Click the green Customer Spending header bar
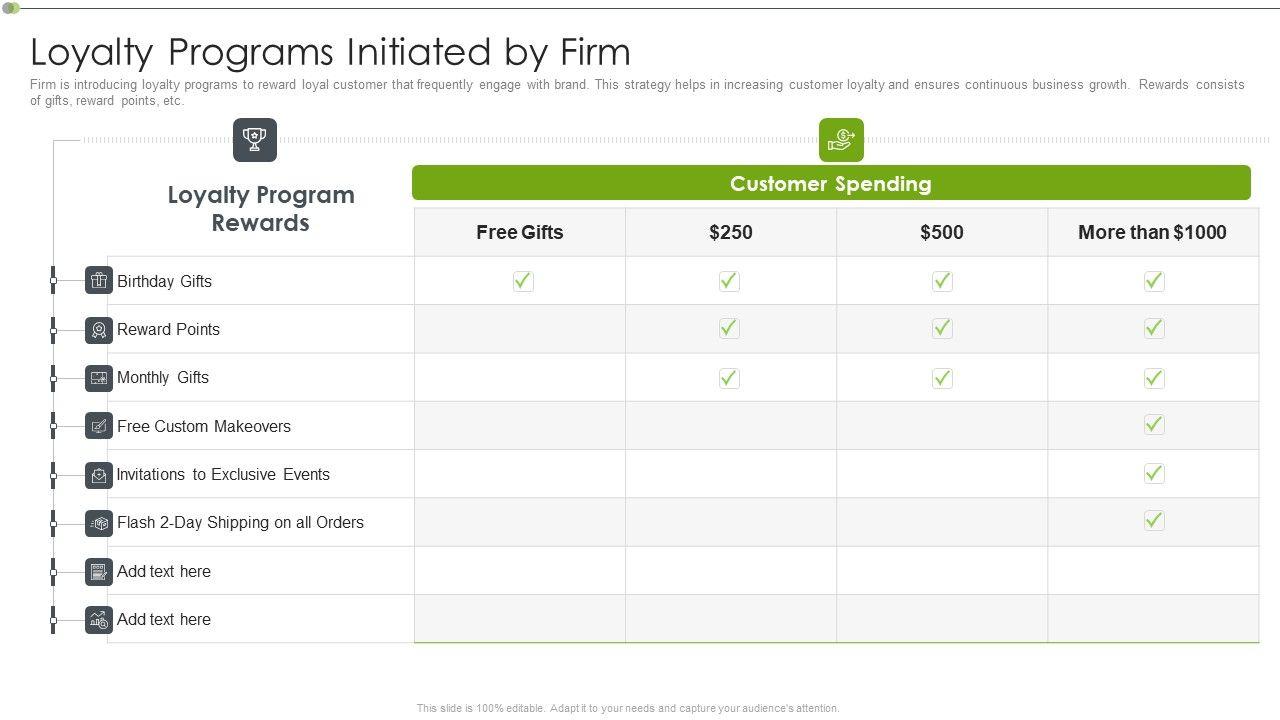 [831, 184]
